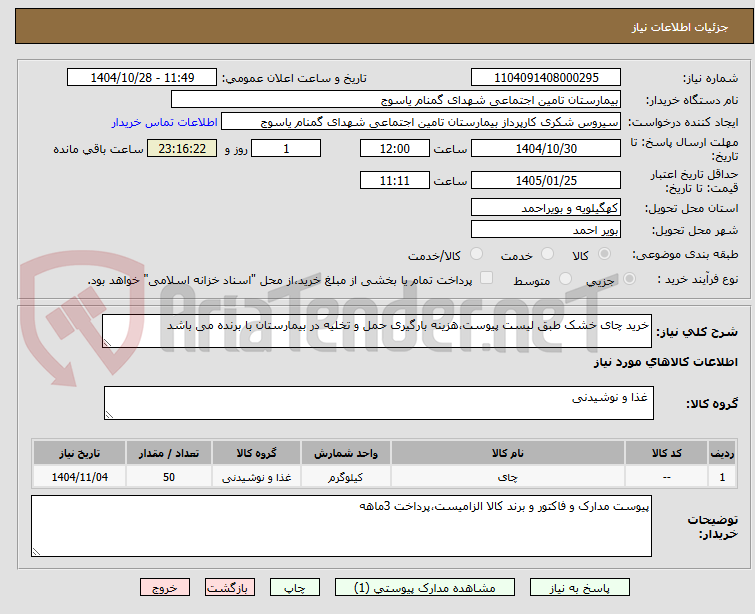The image size is (755, 614).
Task: Click the گروه کالا table column header
Action: [x=256, y=453]
